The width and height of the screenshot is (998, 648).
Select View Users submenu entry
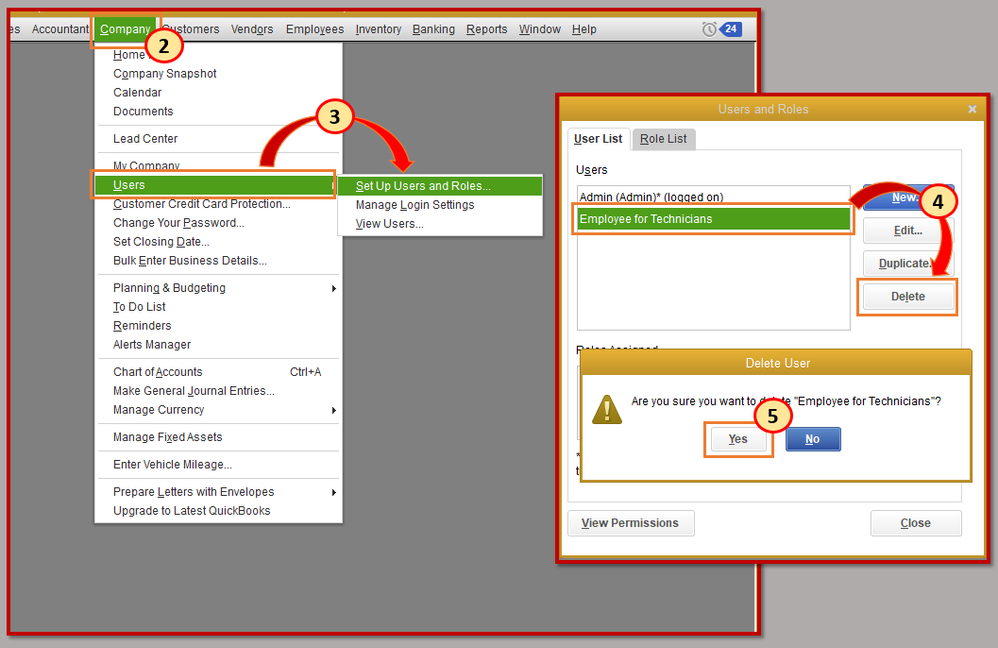pyautogui.click(x=390, y=224)
